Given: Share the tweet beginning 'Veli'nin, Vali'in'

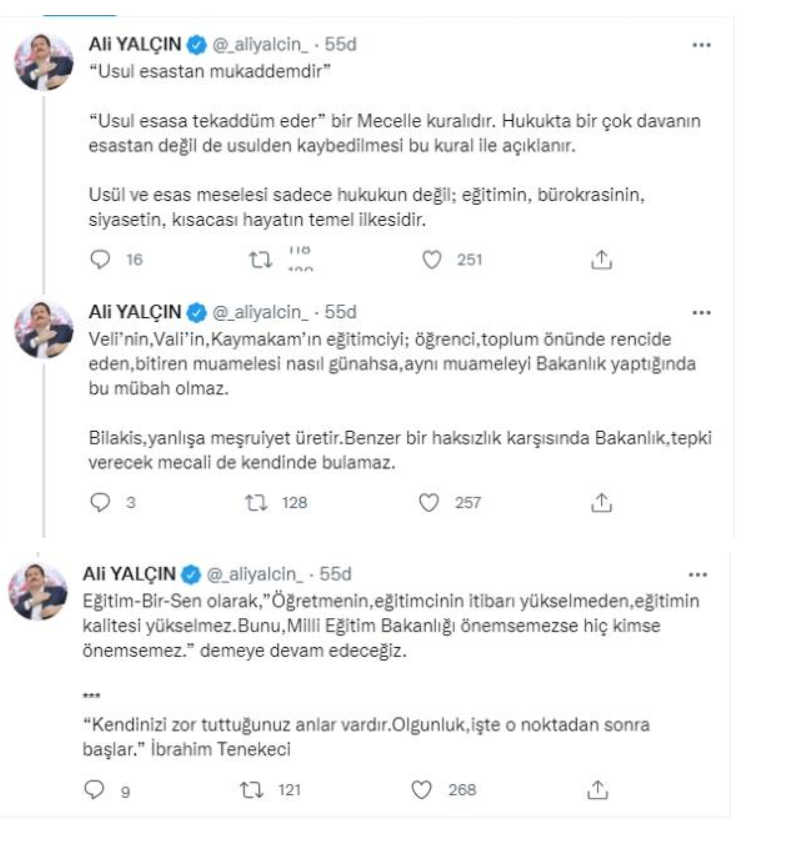Looking at the screenshot, I should pos(601,503).
